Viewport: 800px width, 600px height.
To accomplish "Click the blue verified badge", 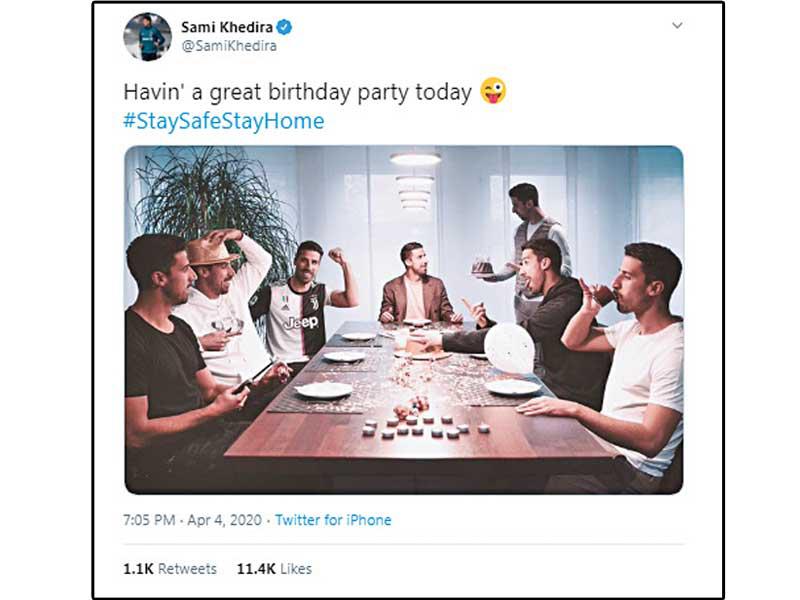I will (x=284, y=26).
